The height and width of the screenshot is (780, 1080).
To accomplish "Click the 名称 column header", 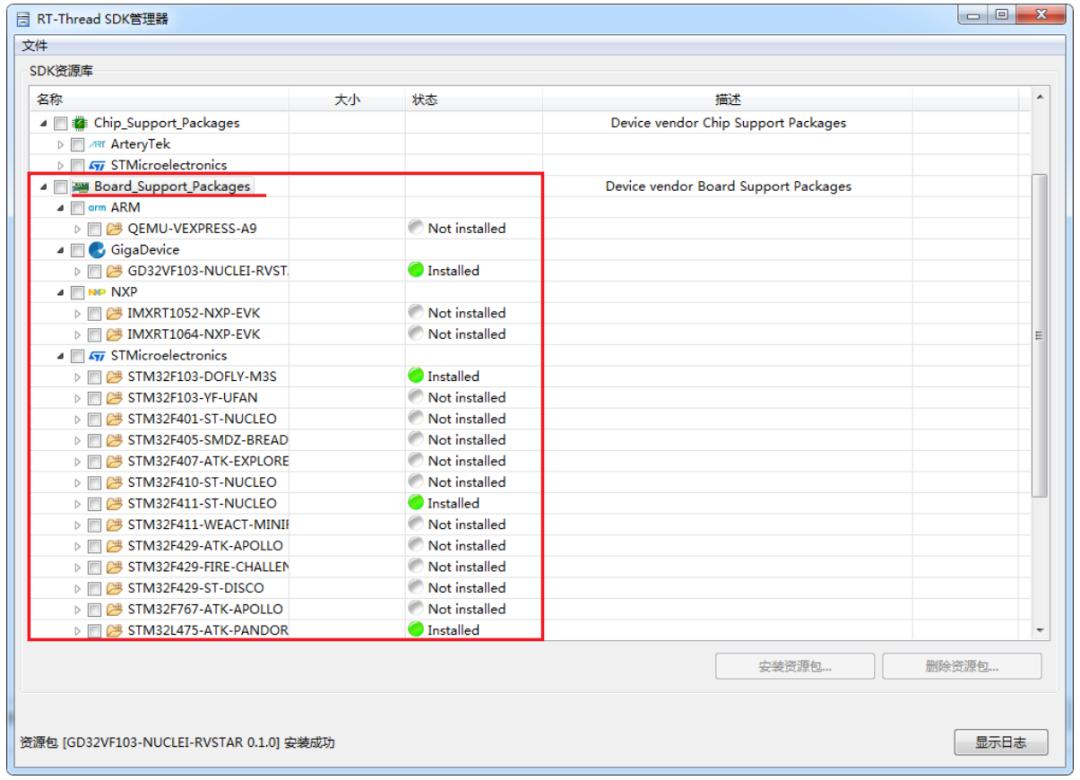I will 160,99.
